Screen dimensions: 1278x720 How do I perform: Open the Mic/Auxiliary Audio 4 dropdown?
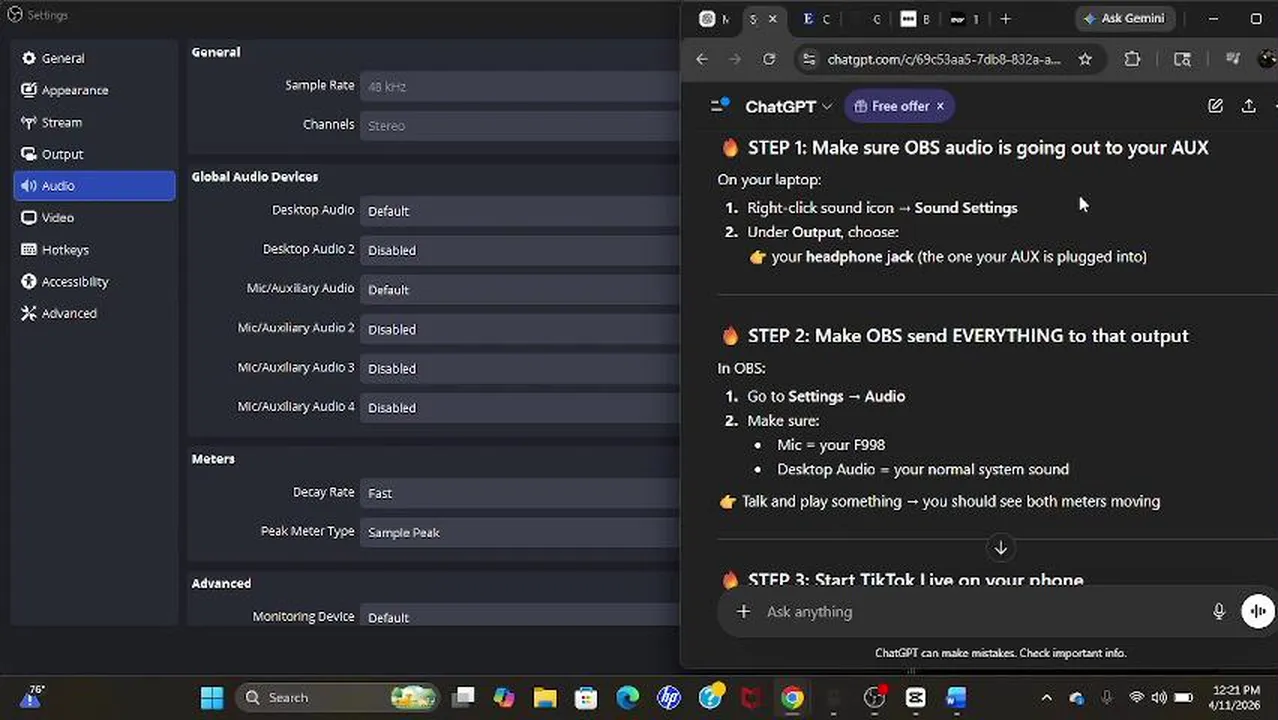[x=520, y=408]
